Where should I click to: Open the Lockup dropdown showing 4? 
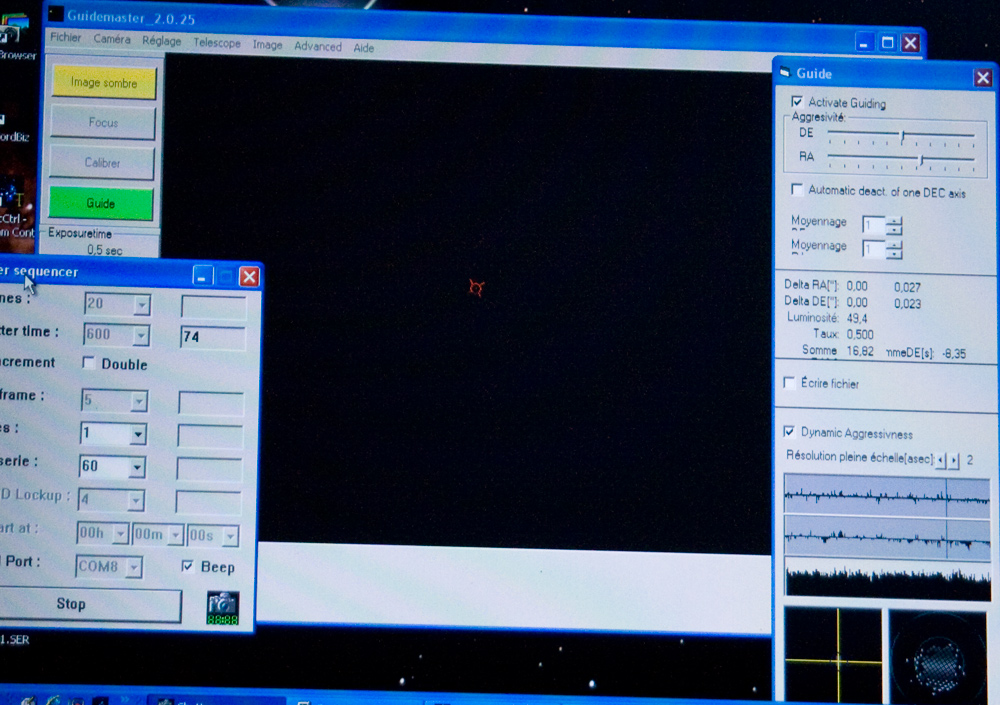click(136, 501)
